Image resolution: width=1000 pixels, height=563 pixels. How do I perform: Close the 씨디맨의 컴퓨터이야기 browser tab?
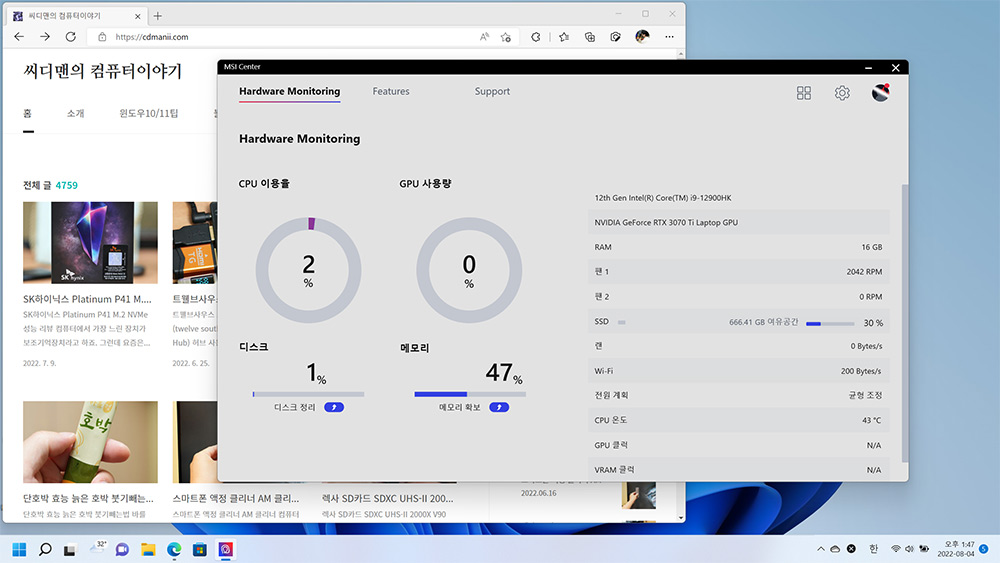pos(138,17)
